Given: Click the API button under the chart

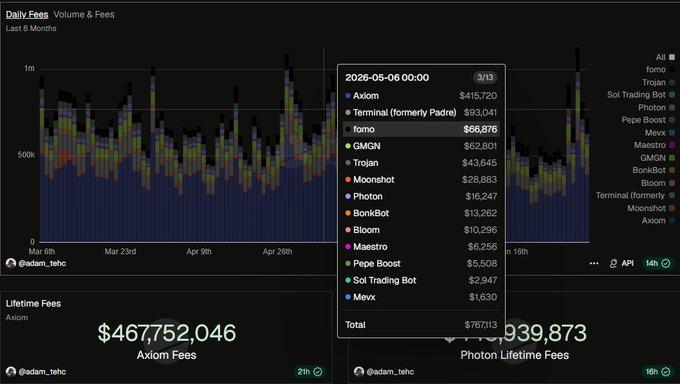Looking at the screenshot, I should pyautogui.click(x=622, y=263).
